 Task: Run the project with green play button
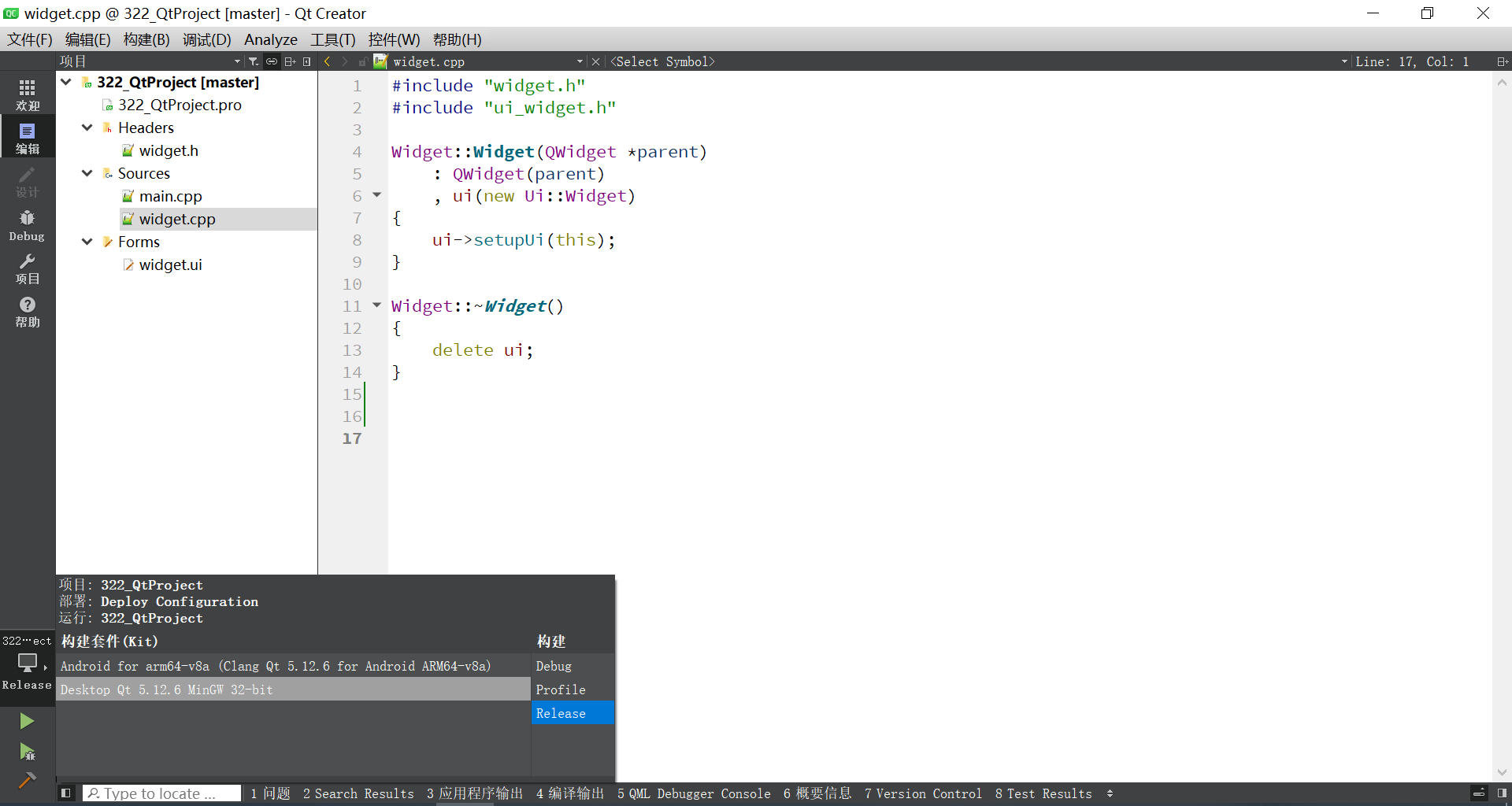tap(27, 721)
